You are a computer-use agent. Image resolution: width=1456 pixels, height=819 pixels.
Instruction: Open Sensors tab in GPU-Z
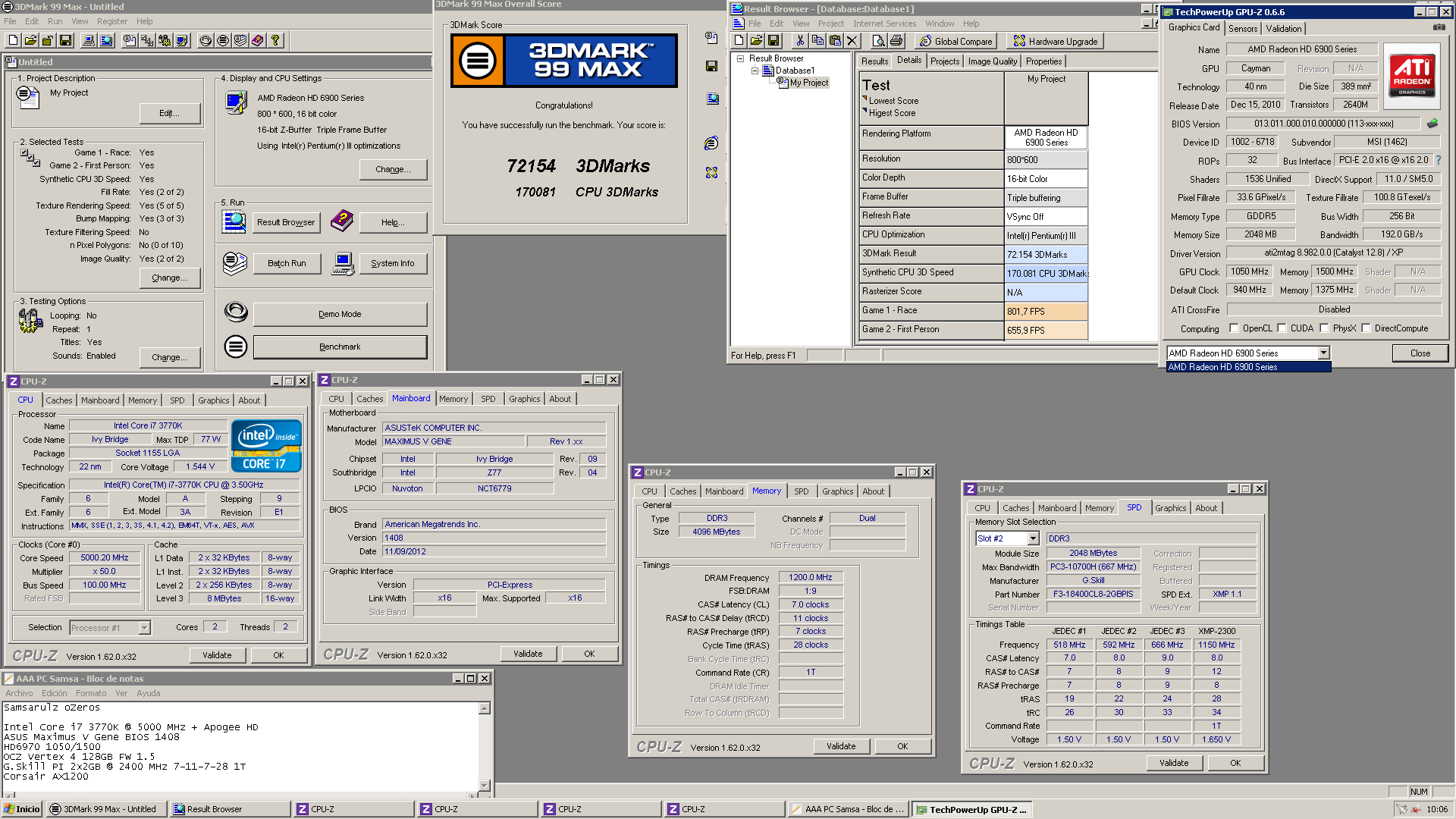[x=1243, y=28]
